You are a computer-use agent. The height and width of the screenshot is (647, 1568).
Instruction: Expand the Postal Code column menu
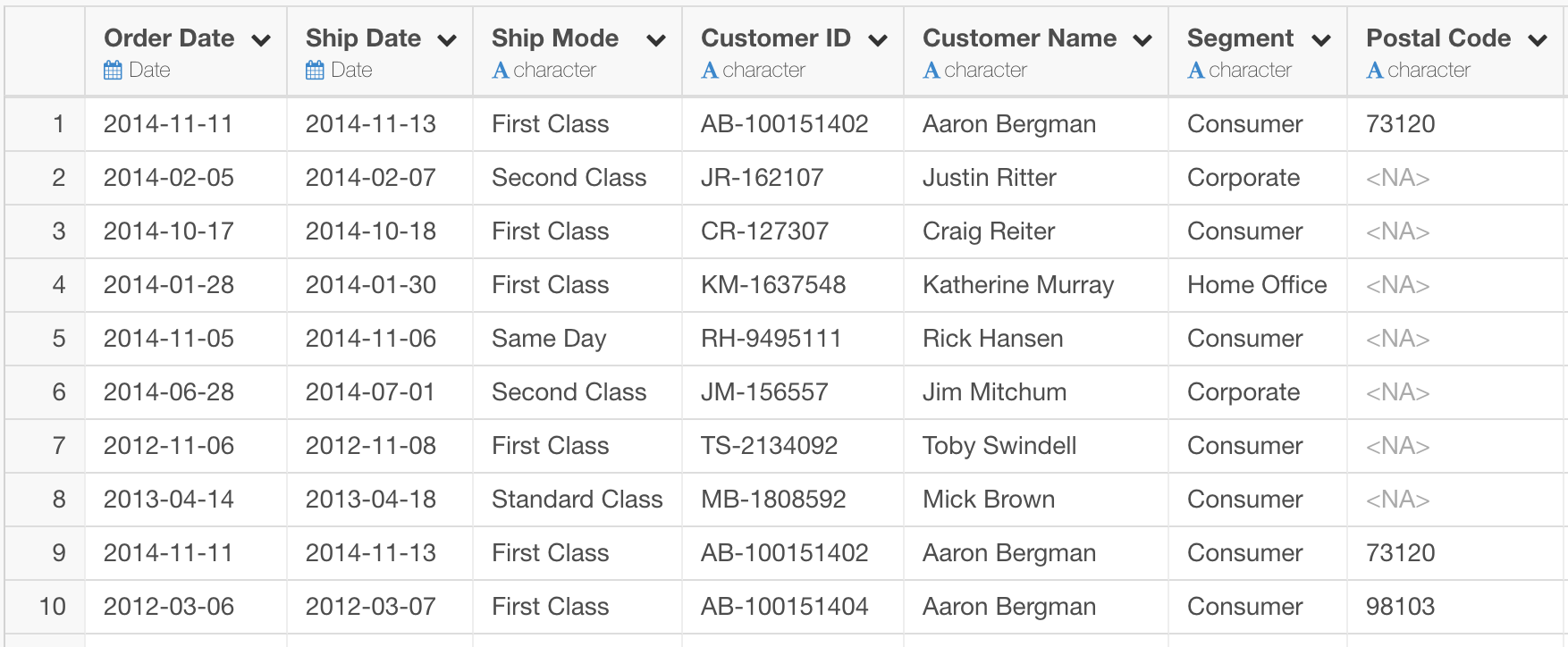(1538, 40)
